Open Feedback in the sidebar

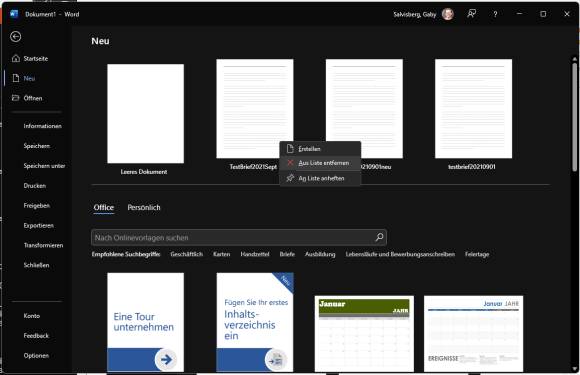36,336
